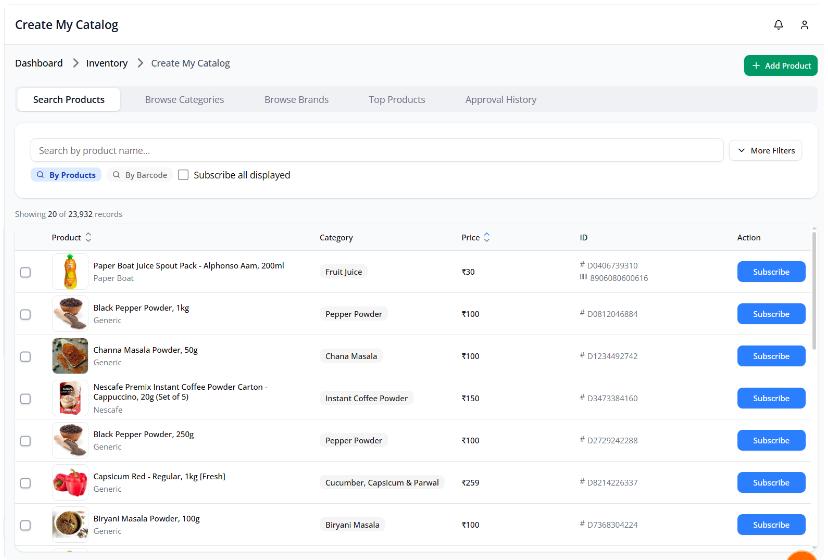The width and height of the screenshot is (828, 560).
Task: Open the notifications bell icon
Action: (779, 25)
